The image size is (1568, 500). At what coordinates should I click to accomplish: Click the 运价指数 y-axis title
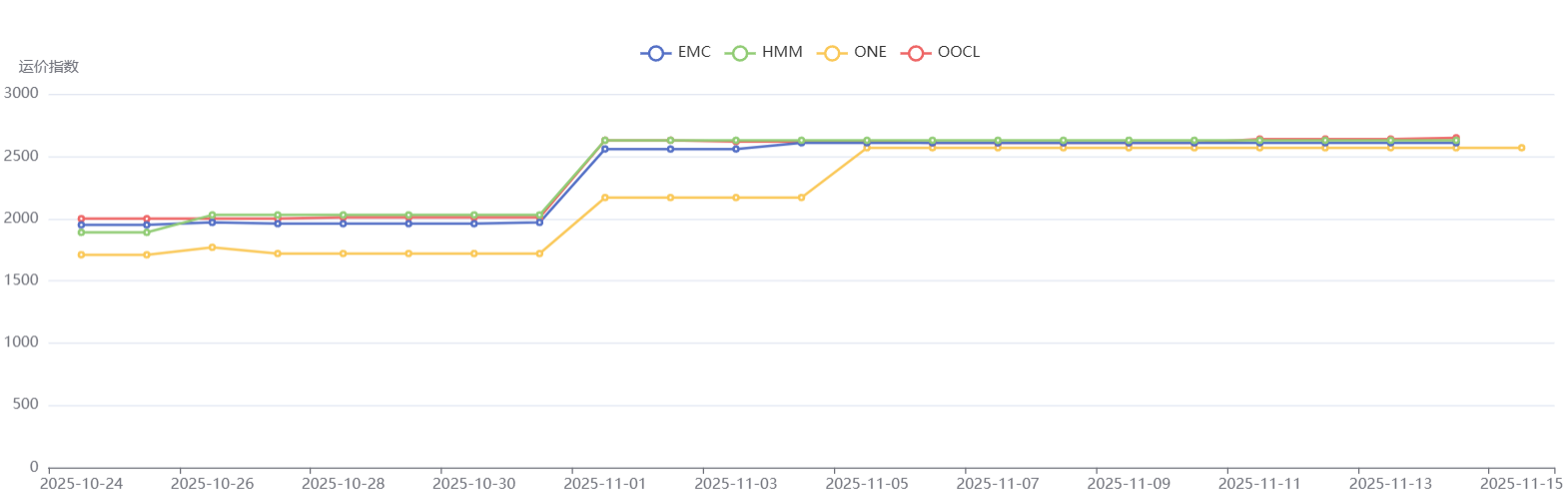[x=49, y=67]
